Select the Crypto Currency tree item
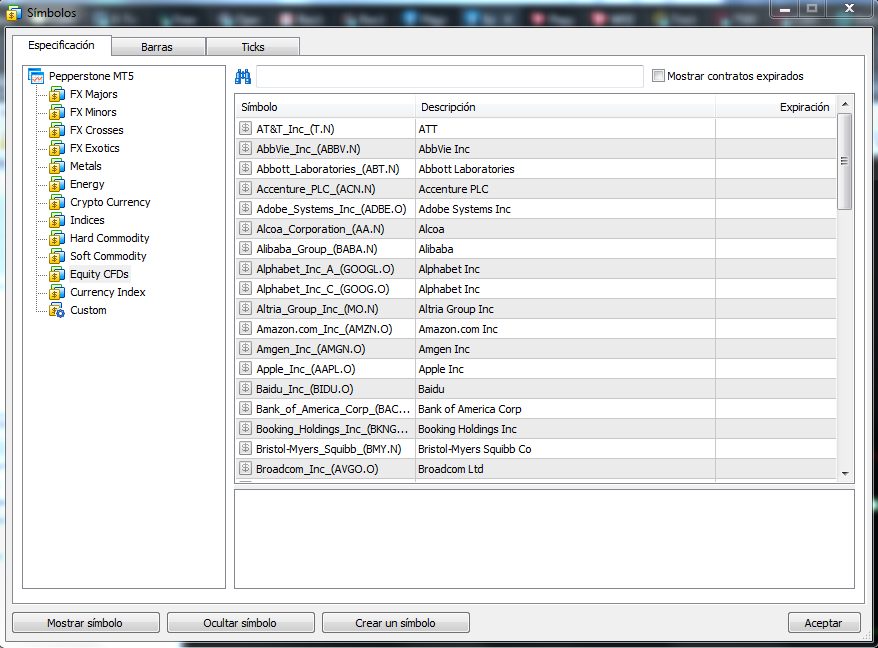The width and height of the screenshot is (878, 648). (x=110, y=202)
